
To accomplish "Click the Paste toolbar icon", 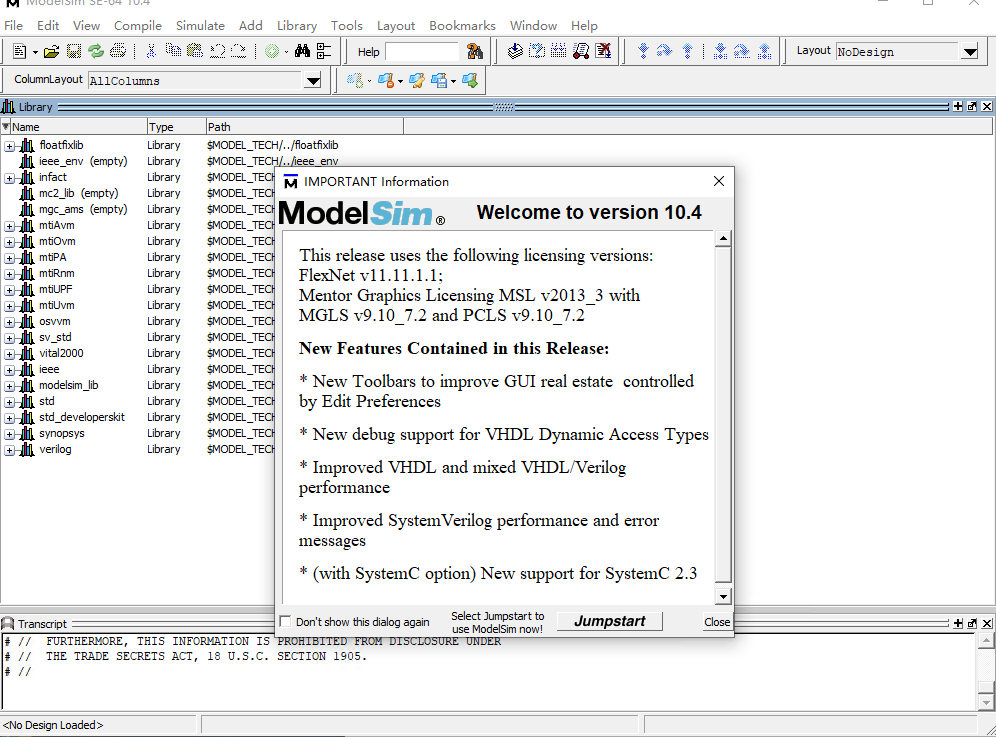I will coord(197,51).
